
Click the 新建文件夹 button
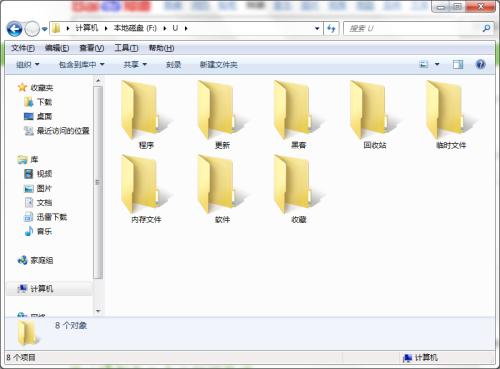pyautogui.click(x=218, y=65)
